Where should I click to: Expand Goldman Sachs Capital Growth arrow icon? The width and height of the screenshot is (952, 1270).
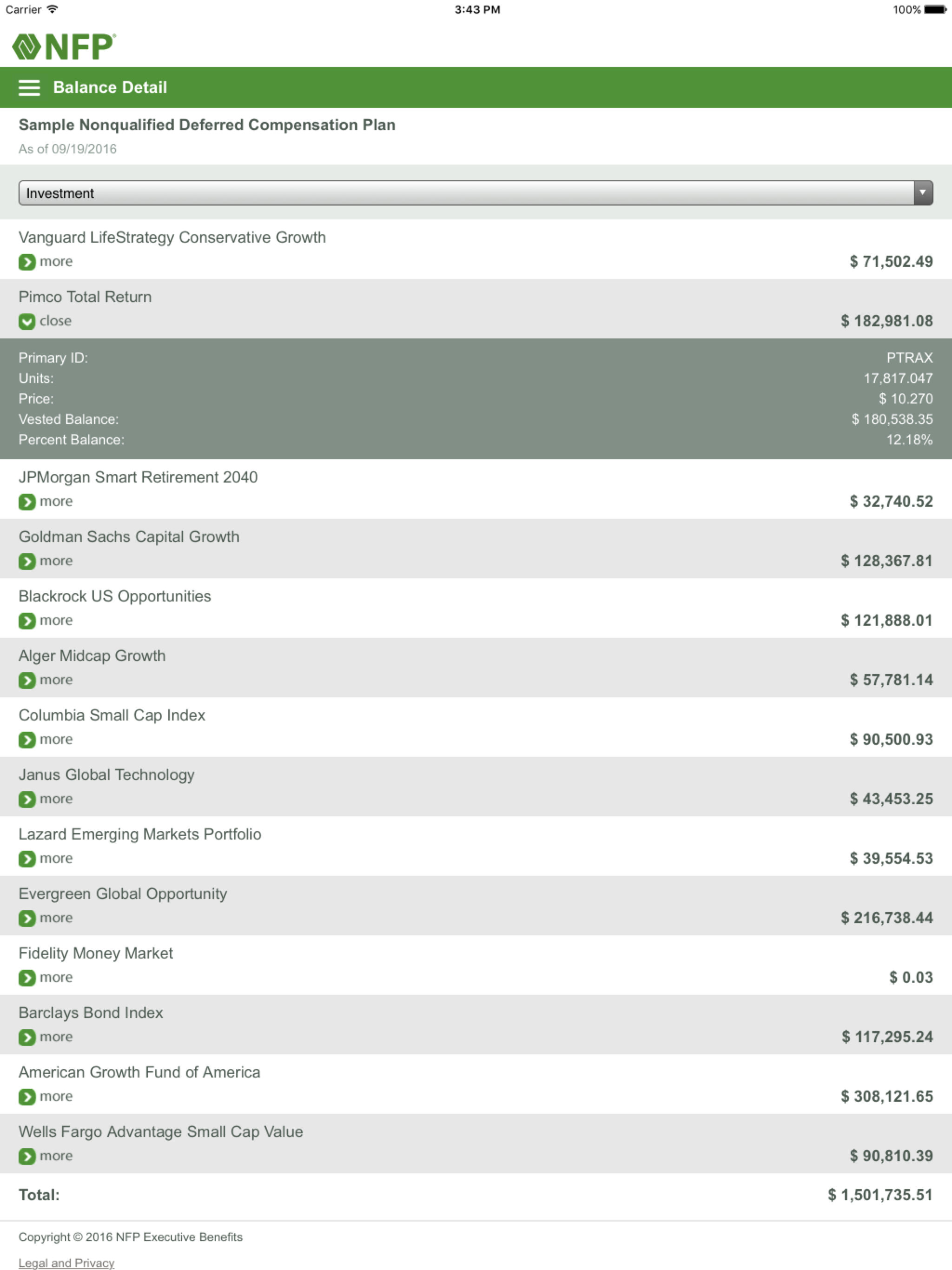(x=27, y=562)
